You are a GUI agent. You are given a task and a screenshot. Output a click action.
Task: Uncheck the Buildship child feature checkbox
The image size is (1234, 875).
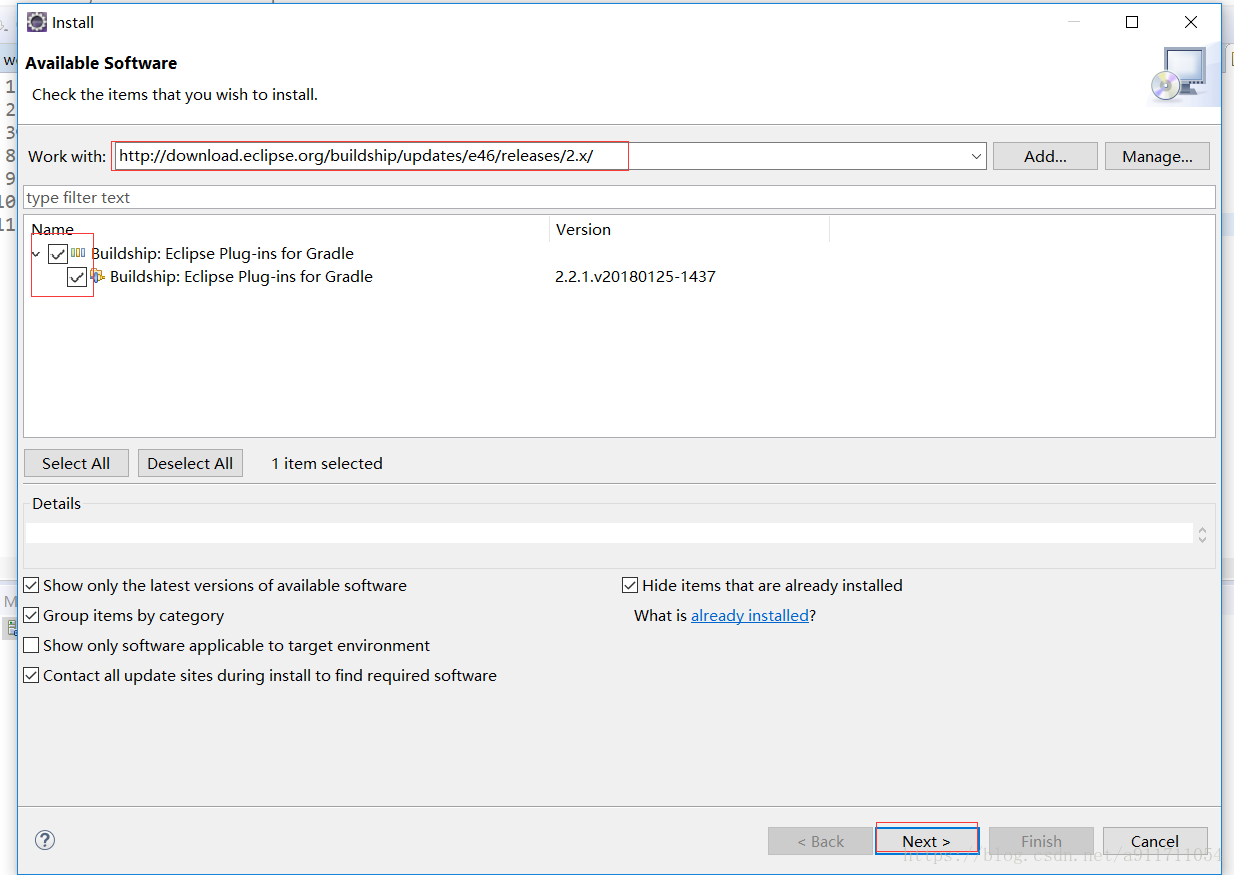(x=77, y=277)
